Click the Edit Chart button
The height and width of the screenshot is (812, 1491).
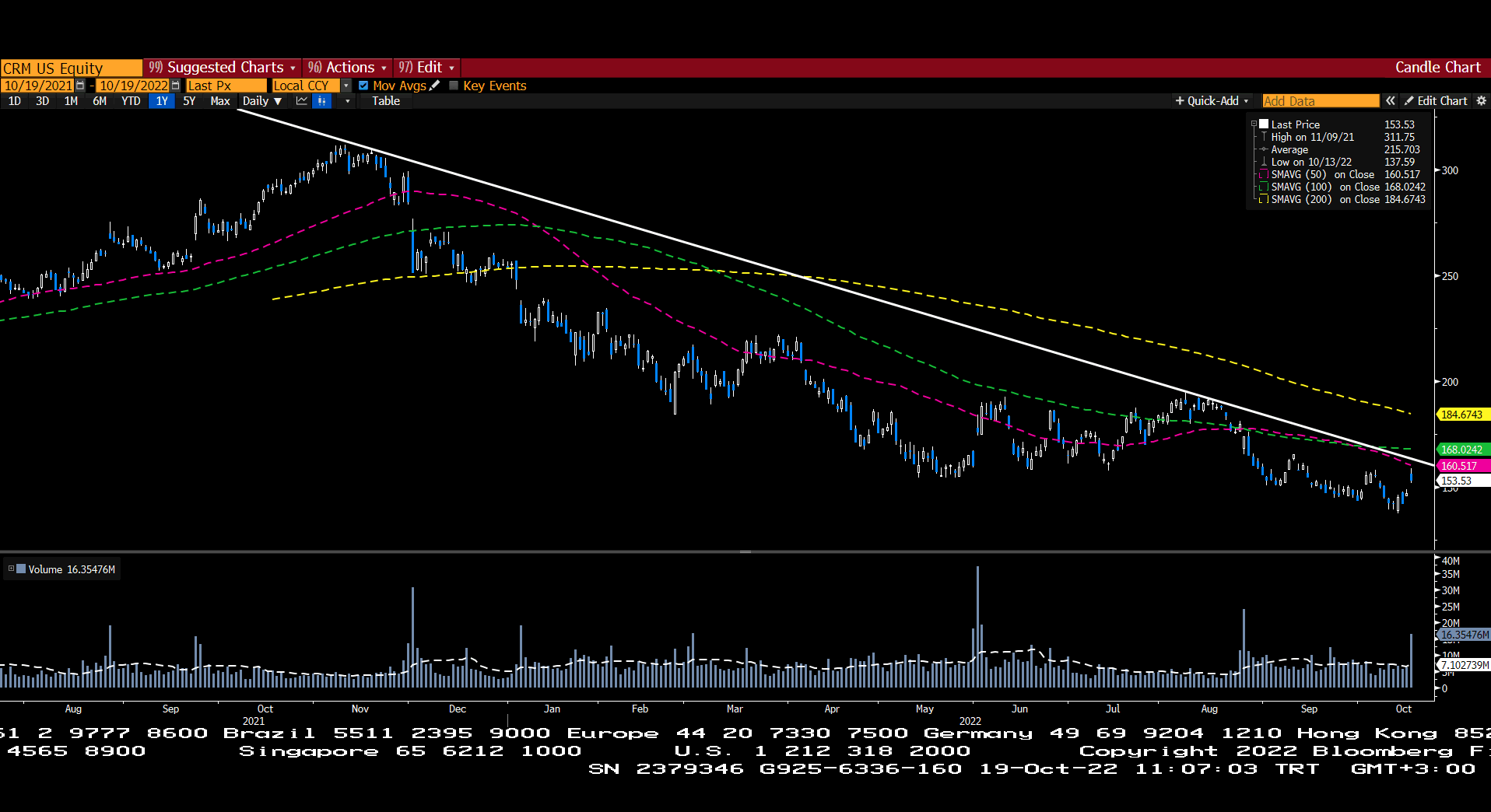pyautogui.click(x=1436, y=101)
